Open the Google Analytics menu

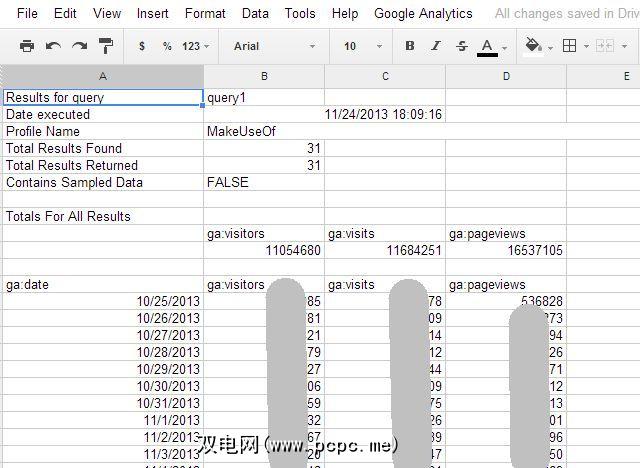click(423, 13)
